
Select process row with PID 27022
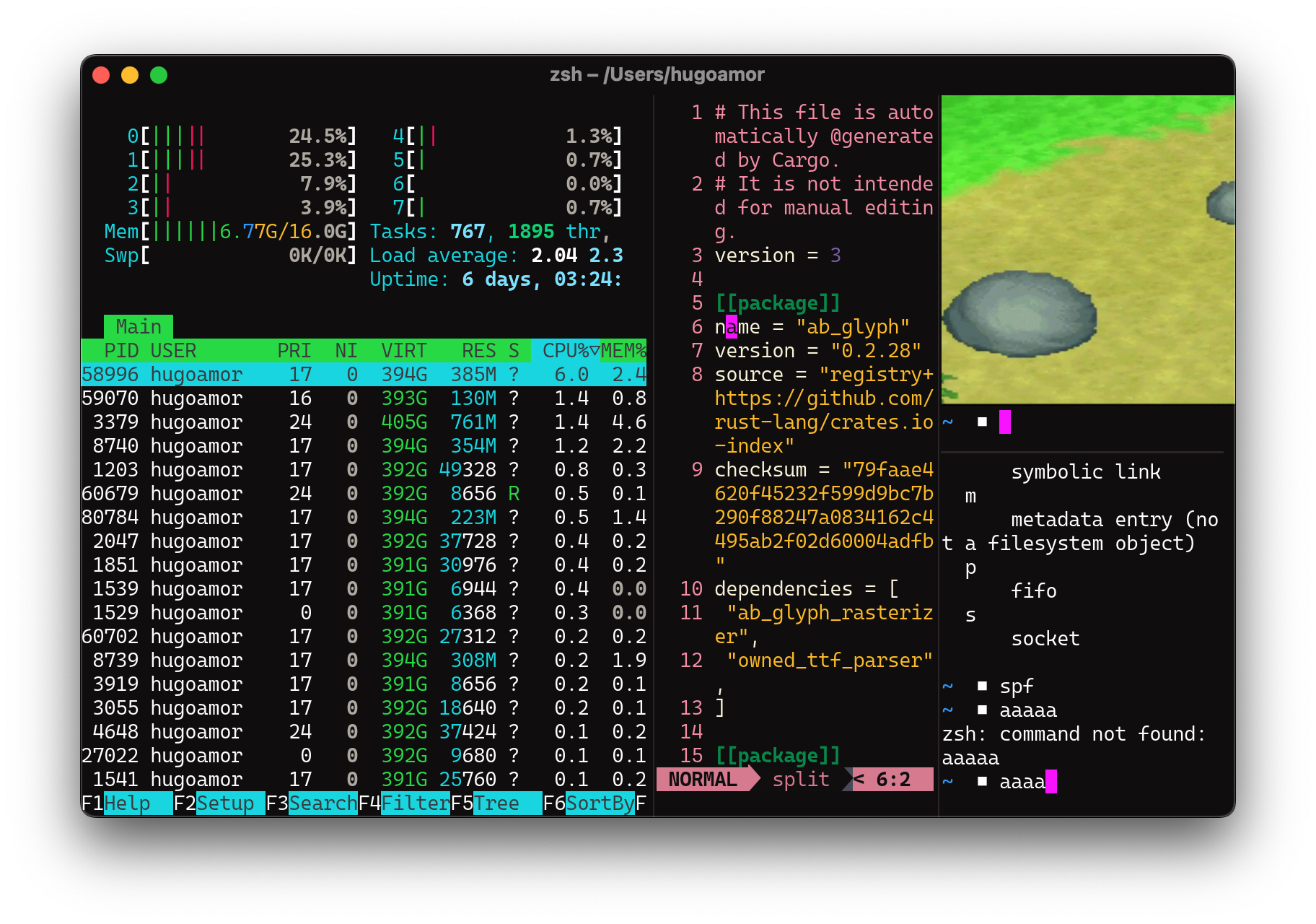tap(364, 755)
